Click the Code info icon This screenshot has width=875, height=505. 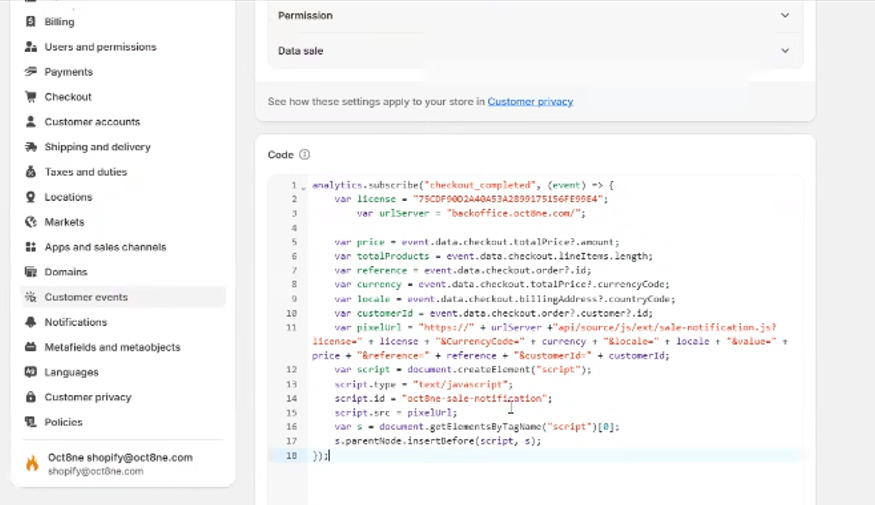coord(305,155)
